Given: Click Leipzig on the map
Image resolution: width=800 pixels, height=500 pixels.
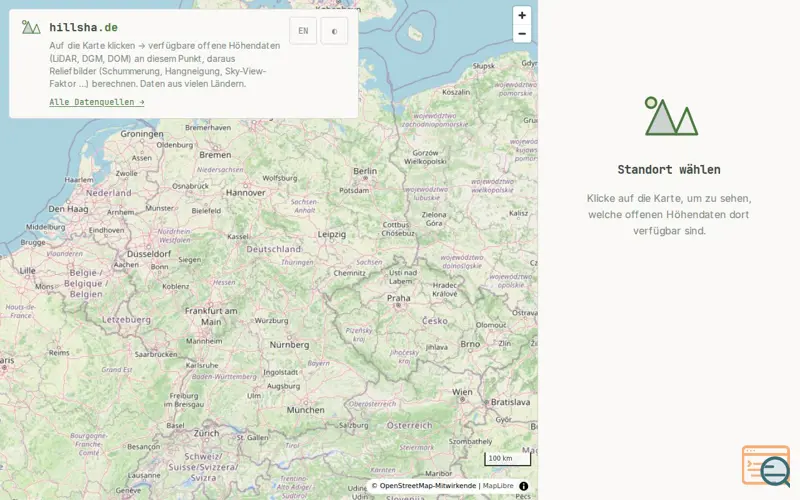Looking at the screenshot, I should click(x=332, y=234).
